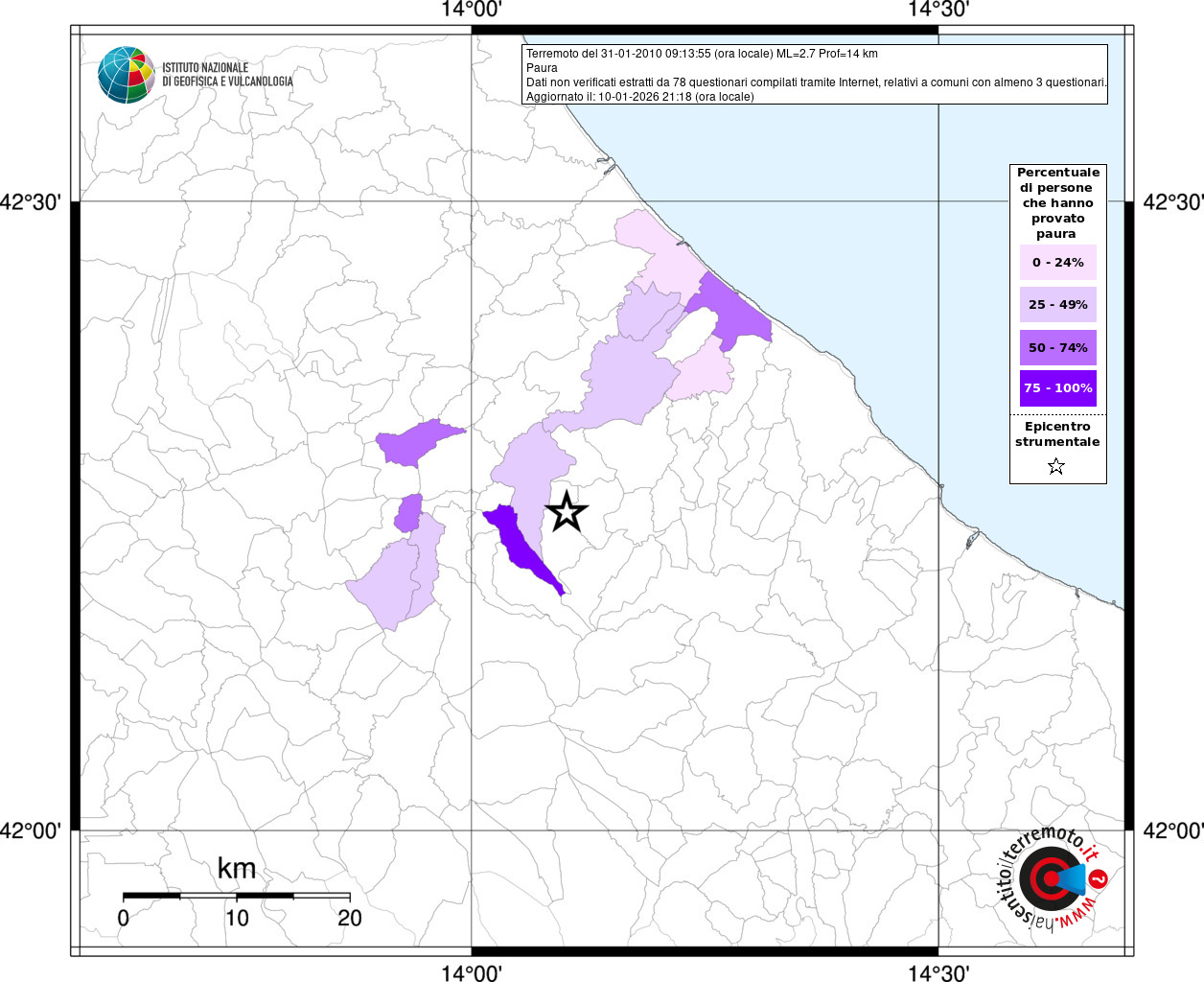Click the top 14°00' longitude label
The width and height of the screenshot is (1204, 982).
click(x=472, y=11)
